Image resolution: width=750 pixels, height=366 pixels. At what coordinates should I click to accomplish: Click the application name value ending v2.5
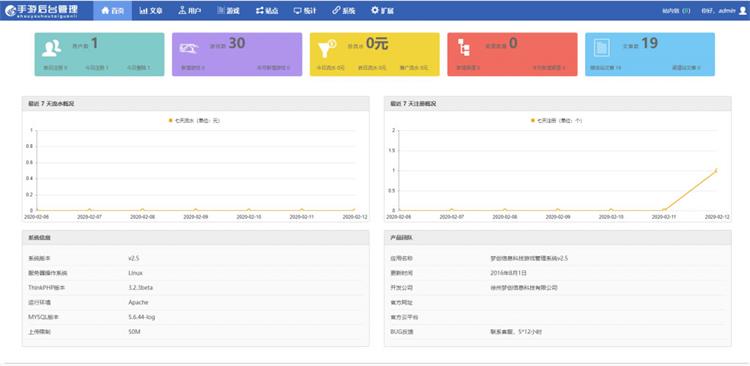click(x=529, y=258)
